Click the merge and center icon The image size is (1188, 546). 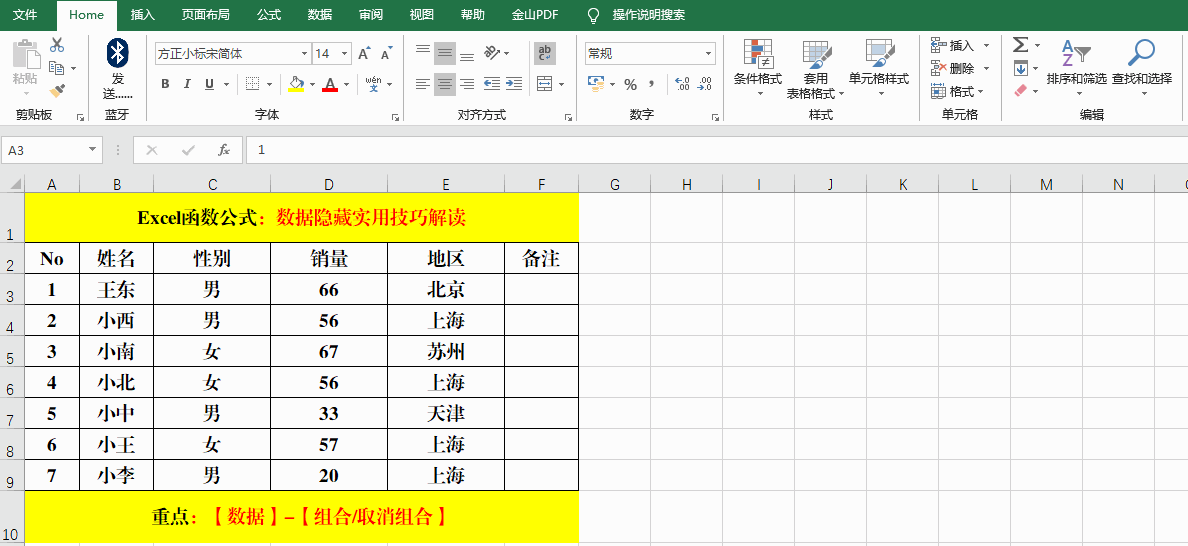[544, 84]
